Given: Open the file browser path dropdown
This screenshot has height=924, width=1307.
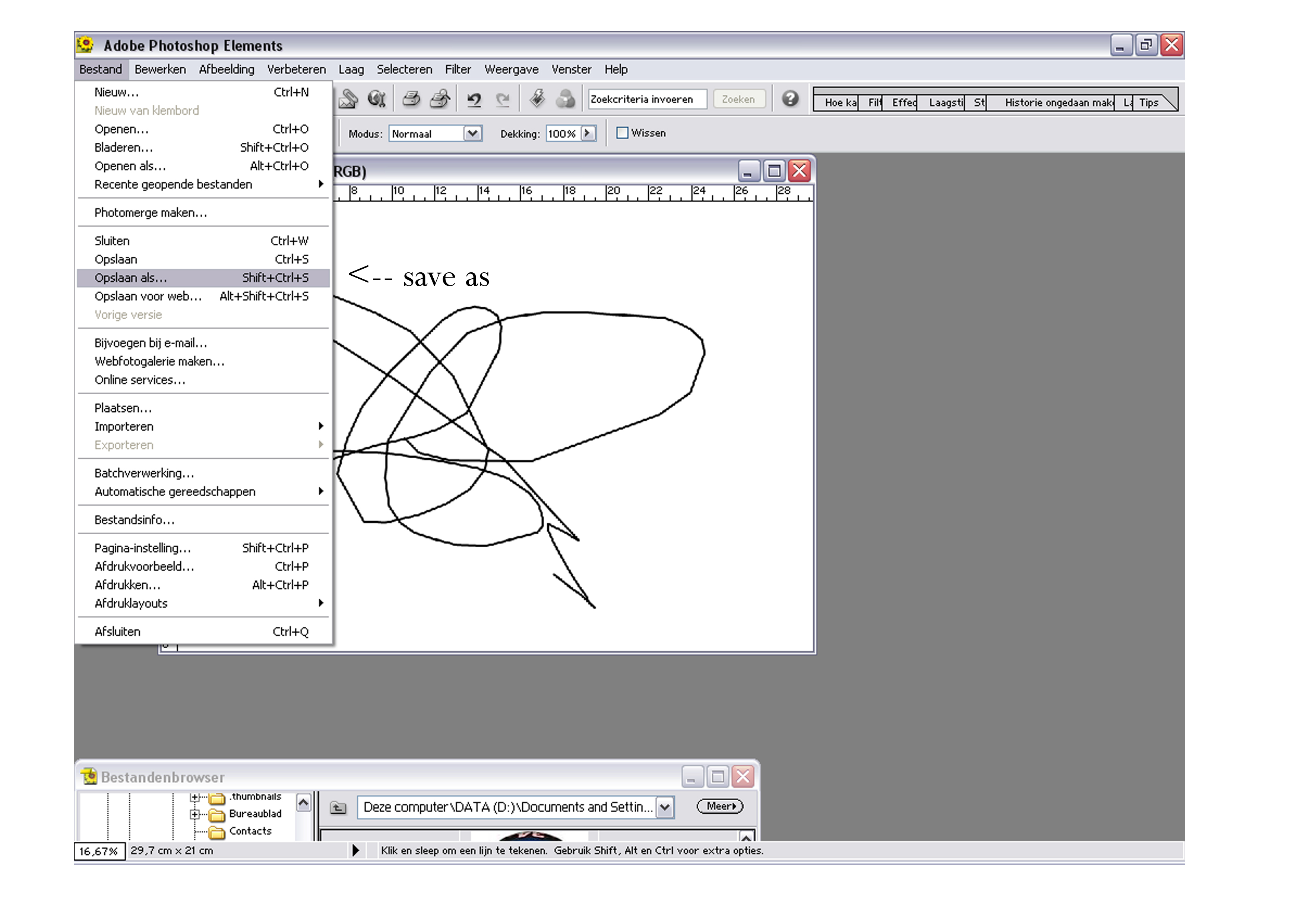Looking at the screenshot, I should coord(664,807).
